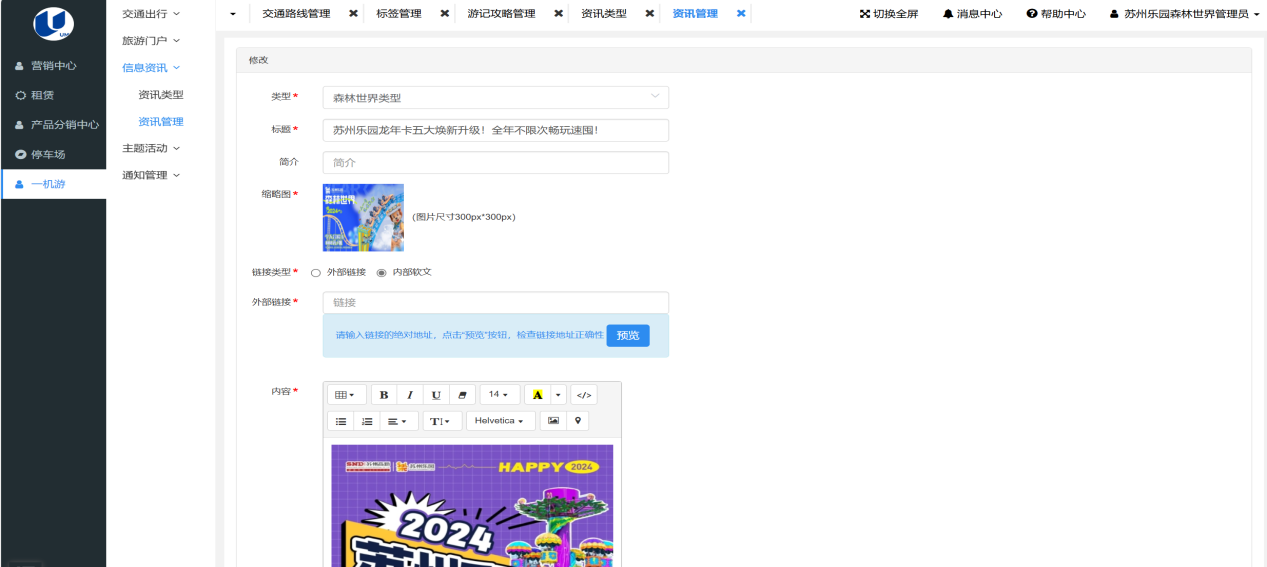
Task: Open the font size 14 dropdown
Action: (499, 395)
